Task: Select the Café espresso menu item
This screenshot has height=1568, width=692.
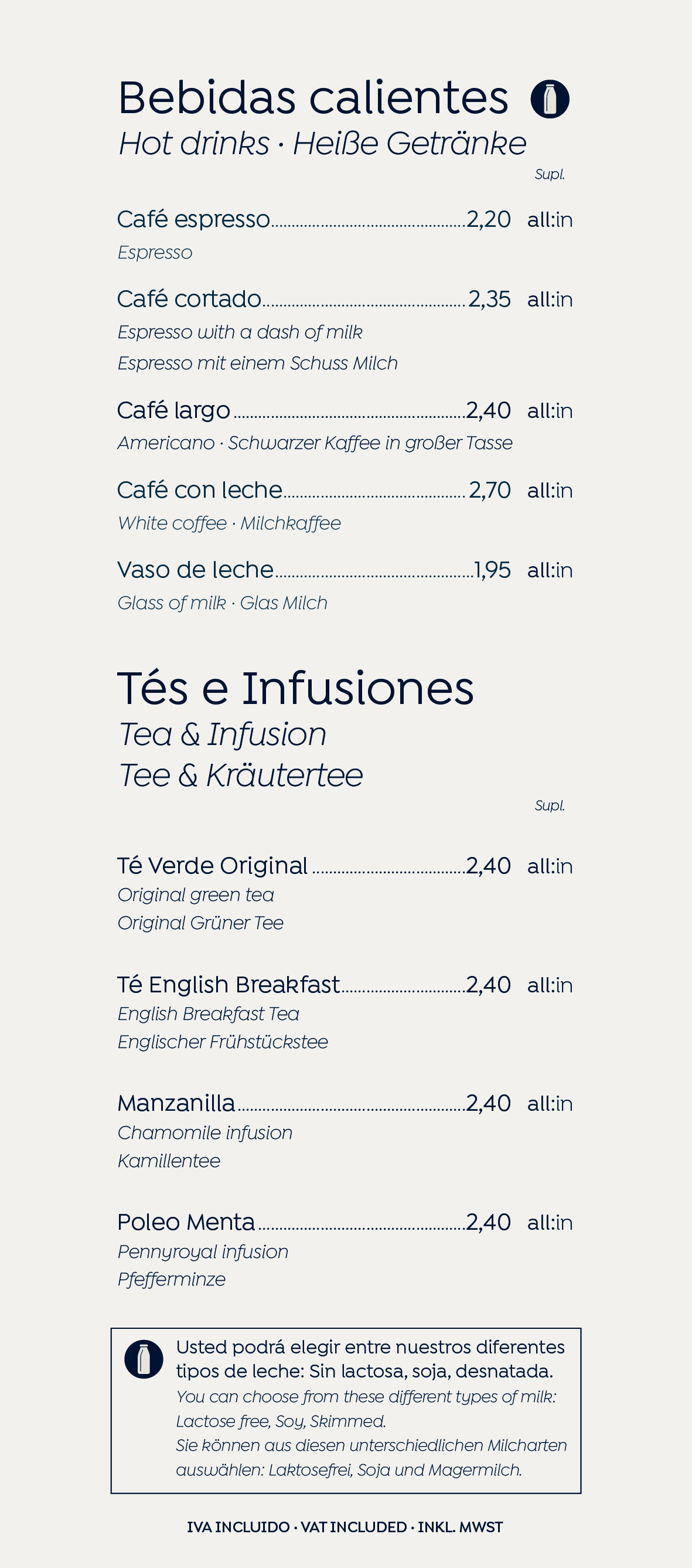Action: pos(193,220)
